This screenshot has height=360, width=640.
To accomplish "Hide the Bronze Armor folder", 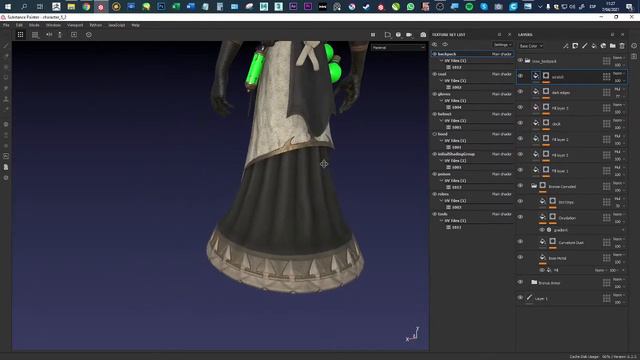I will [520, 282].
